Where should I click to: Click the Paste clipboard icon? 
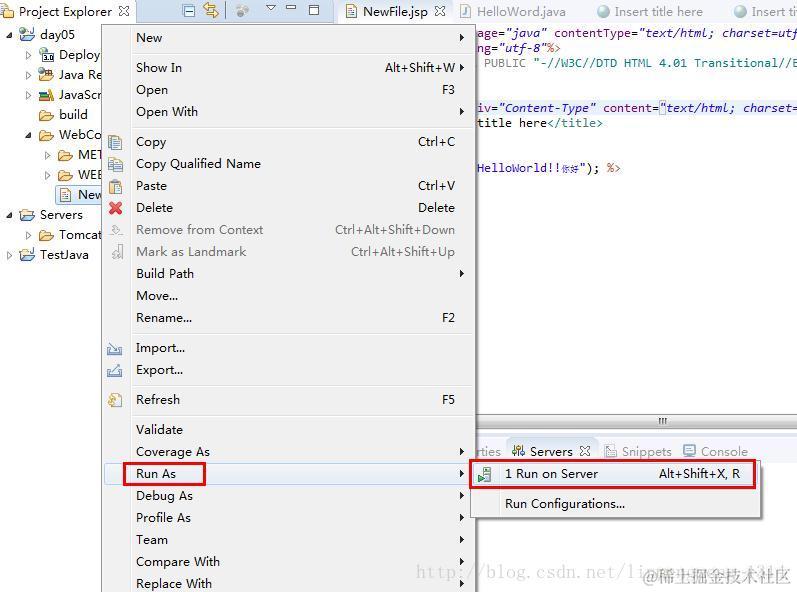pyautogui.click(x=115, y=186)
